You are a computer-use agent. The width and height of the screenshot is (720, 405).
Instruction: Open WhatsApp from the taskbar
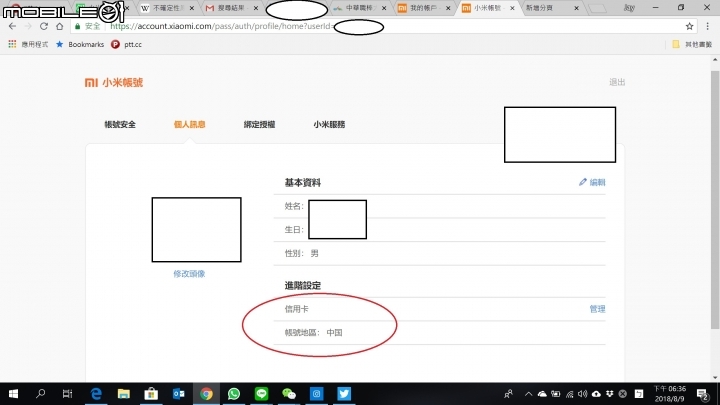tap(234, 394)
